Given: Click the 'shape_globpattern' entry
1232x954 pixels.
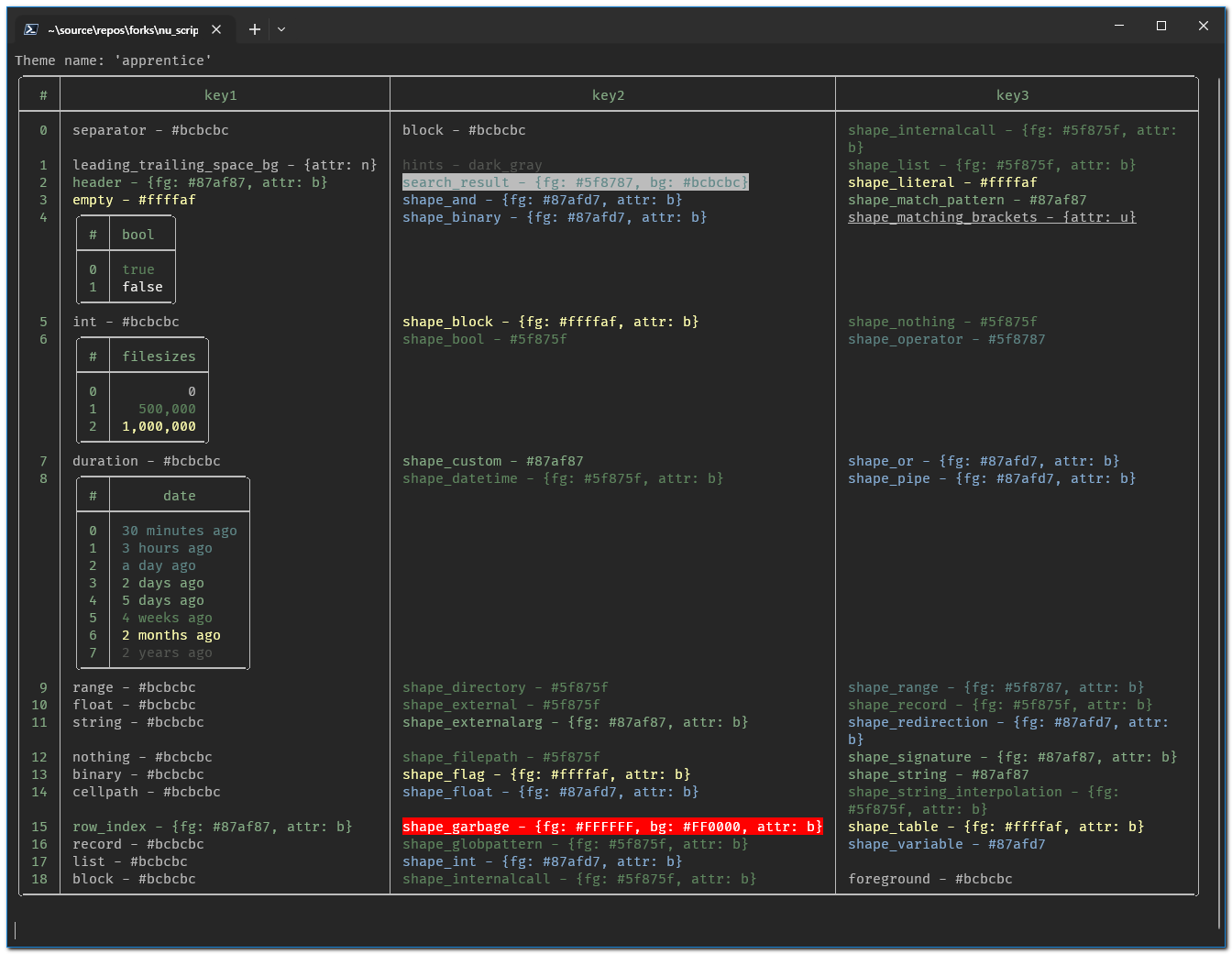Looking at the screenshot, I should point(576,844).
